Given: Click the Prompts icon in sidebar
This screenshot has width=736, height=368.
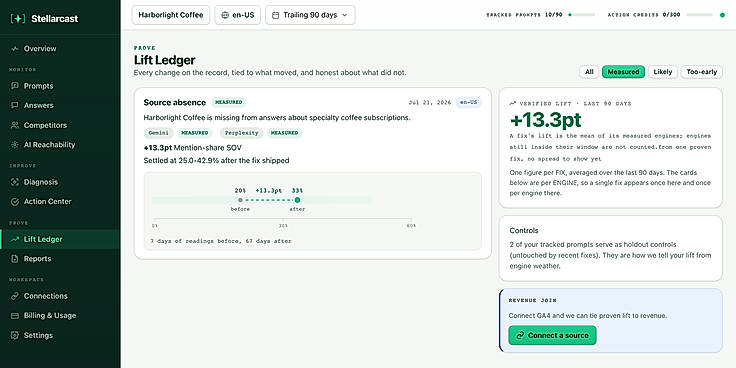Looking at the screenshot, I should (x=15, y=86).
